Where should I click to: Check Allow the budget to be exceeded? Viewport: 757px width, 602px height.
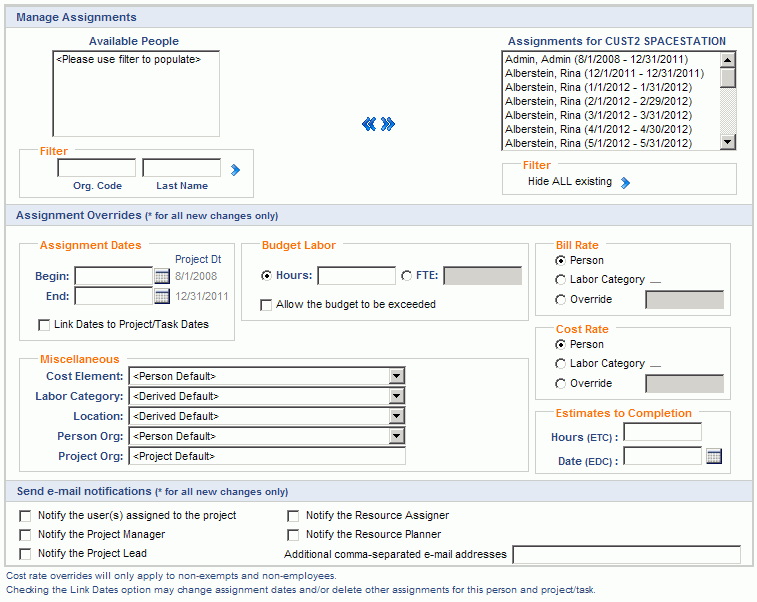(x=266, y=305)
